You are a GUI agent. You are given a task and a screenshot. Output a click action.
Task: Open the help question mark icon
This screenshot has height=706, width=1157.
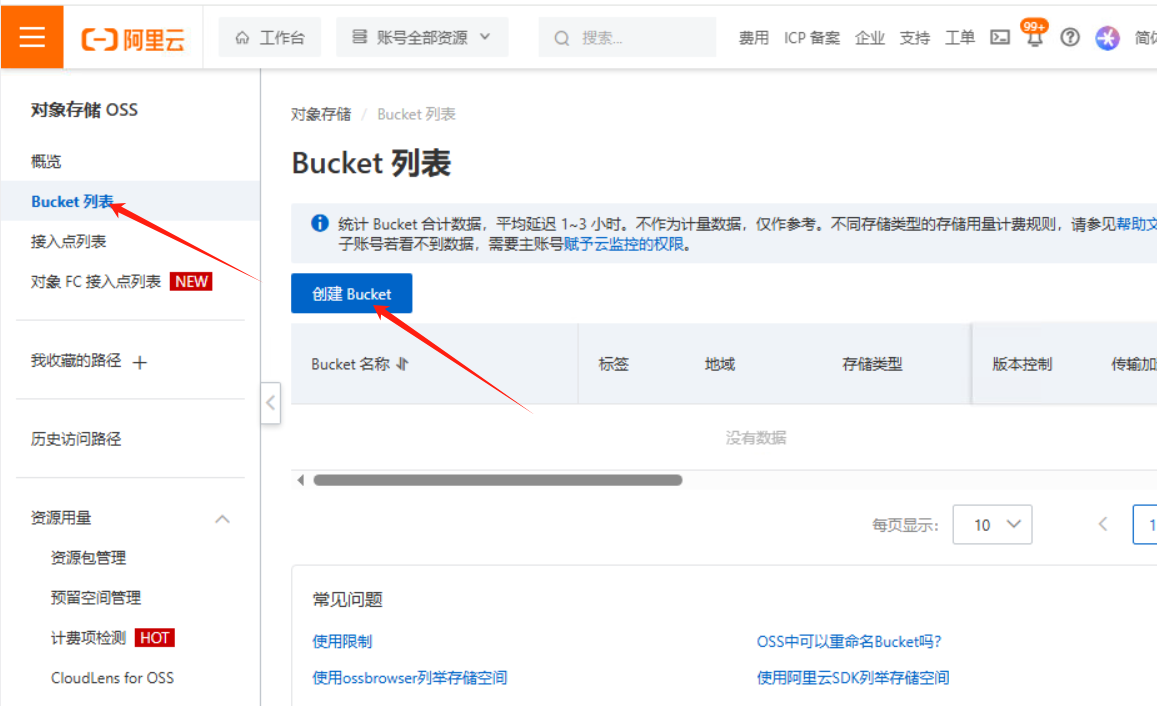(1070, 37)
